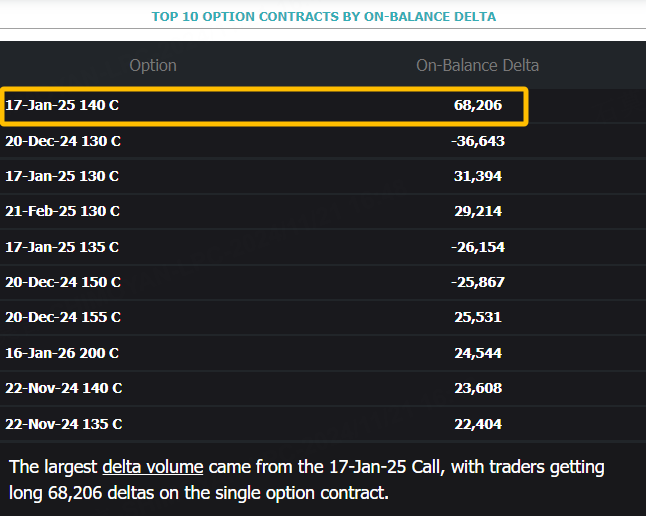Select the -26,154 delta value
The height and width of the screenshot is (516, 646).
(x=477, y=246)
